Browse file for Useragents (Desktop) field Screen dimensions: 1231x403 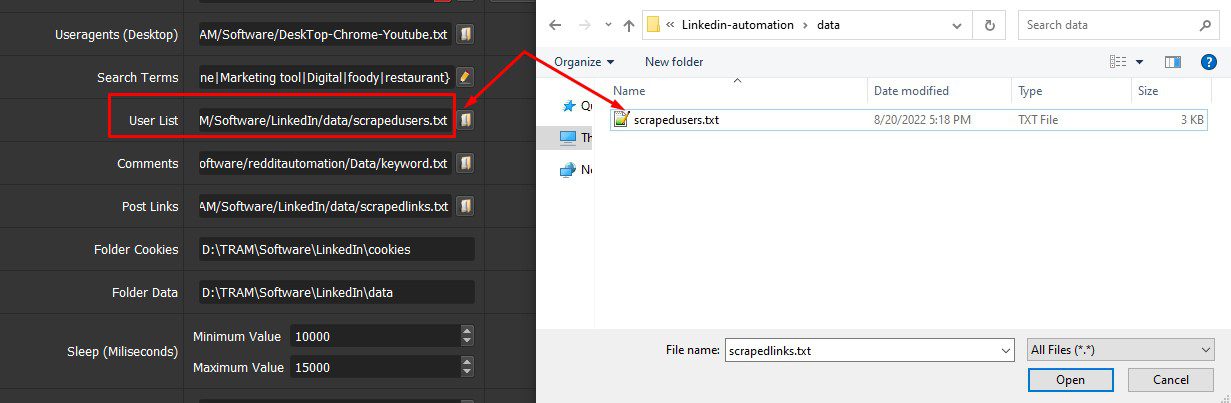tap(465, 35)
